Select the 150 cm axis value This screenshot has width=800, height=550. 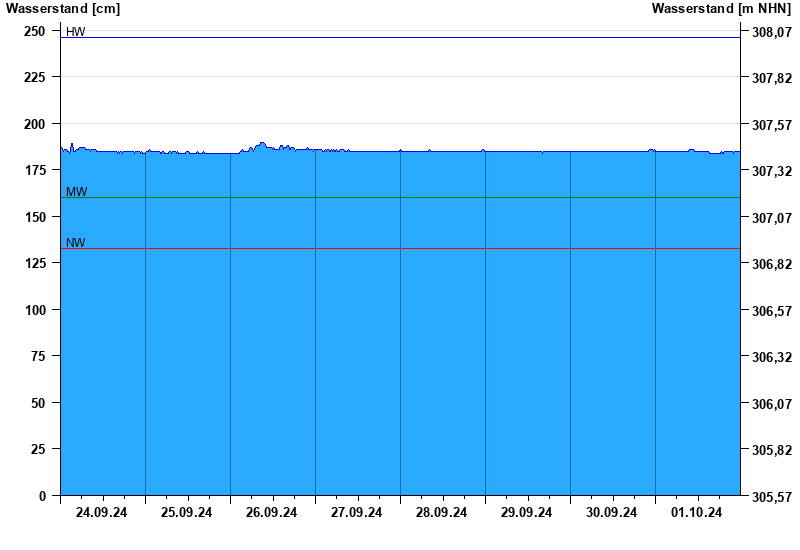(35, 217)
